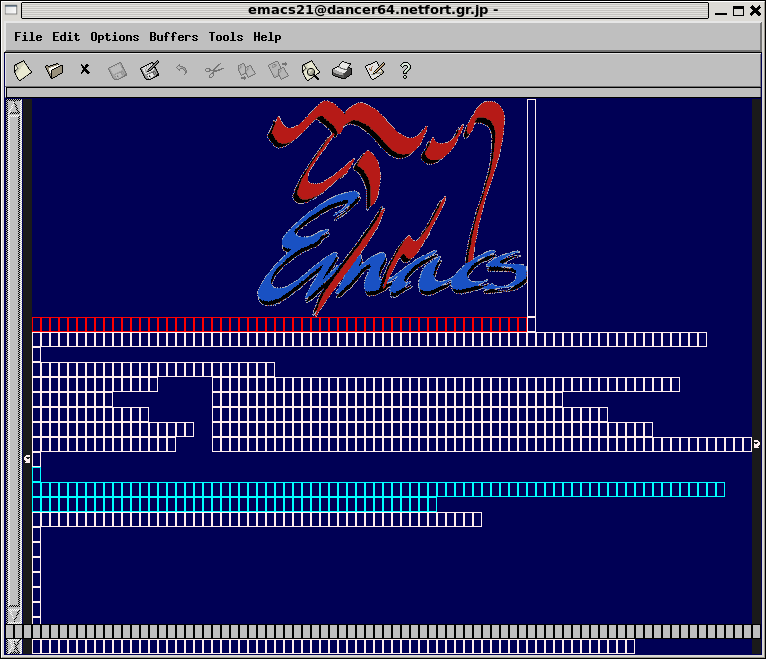Open the Edit menu
766x659 pixels.
66,37
